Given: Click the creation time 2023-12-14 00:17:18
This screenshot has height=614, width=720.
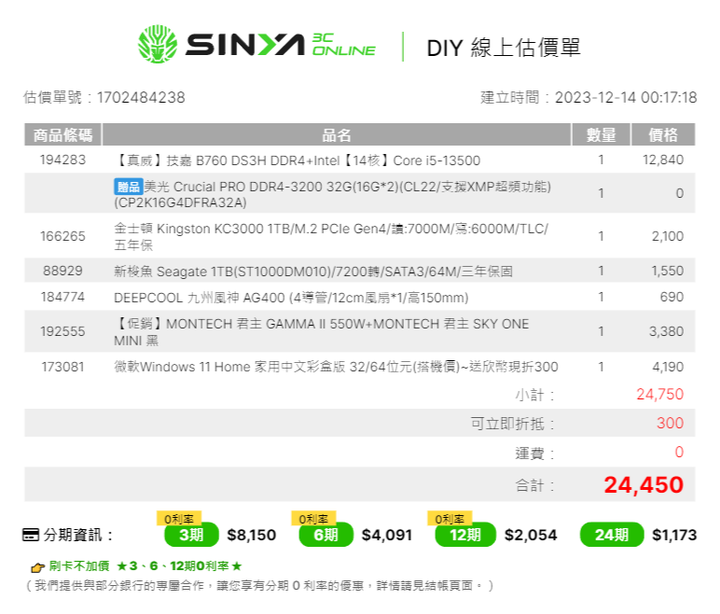Looking at the screenshot, I should click(x=626, y=97).
